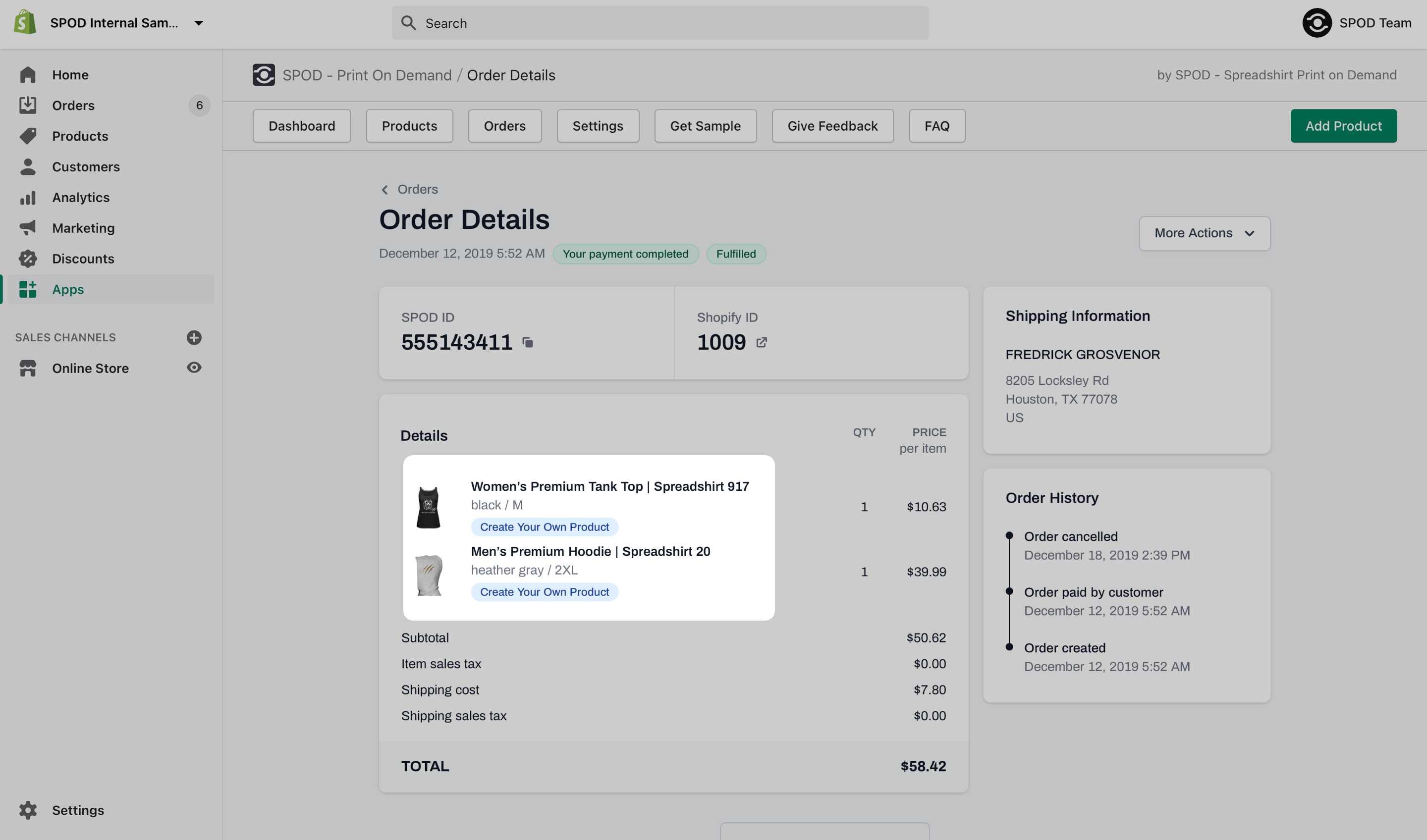Open Women's Premium Tank Top product title
1427x840 pixels.
(610, 486)
